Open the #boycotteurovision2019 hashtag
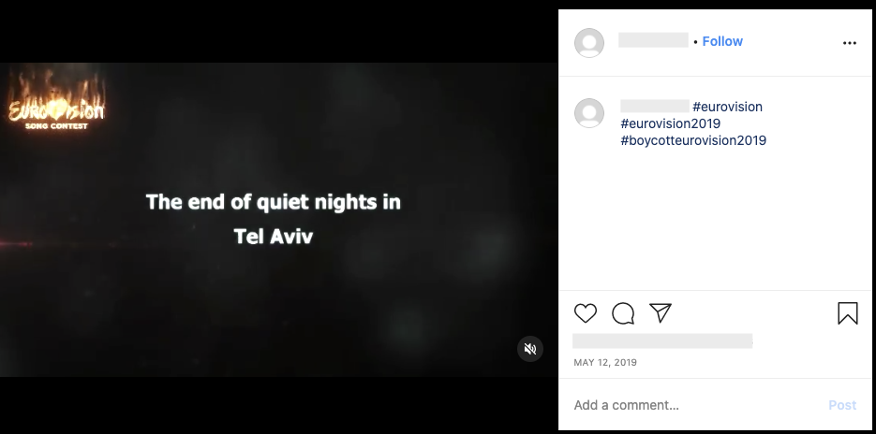Screen dimensions: 876x434 (693, 141)
